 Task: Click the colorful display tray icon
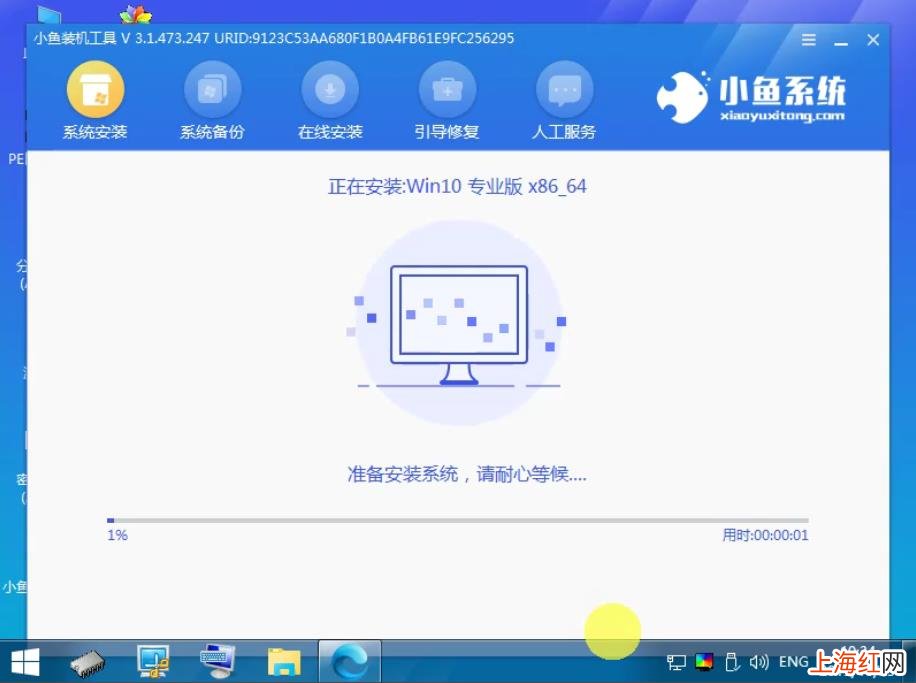tap(705, 662)
